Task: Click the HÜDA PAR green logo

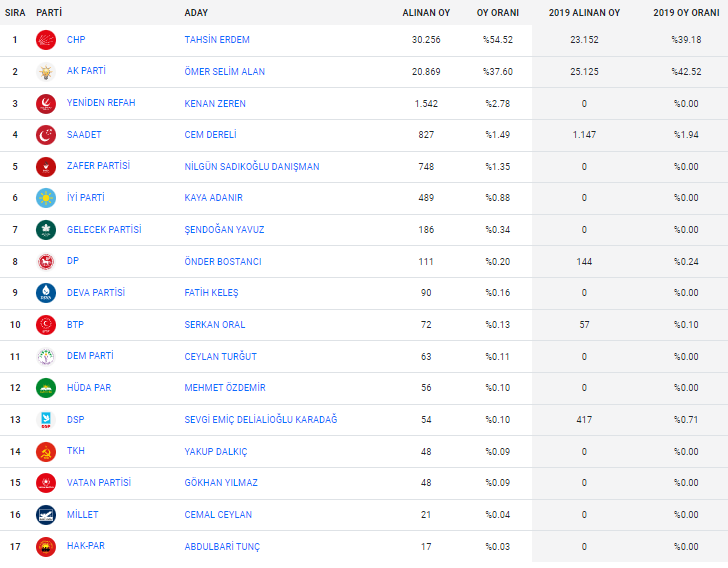Action: tap(46, 388)
